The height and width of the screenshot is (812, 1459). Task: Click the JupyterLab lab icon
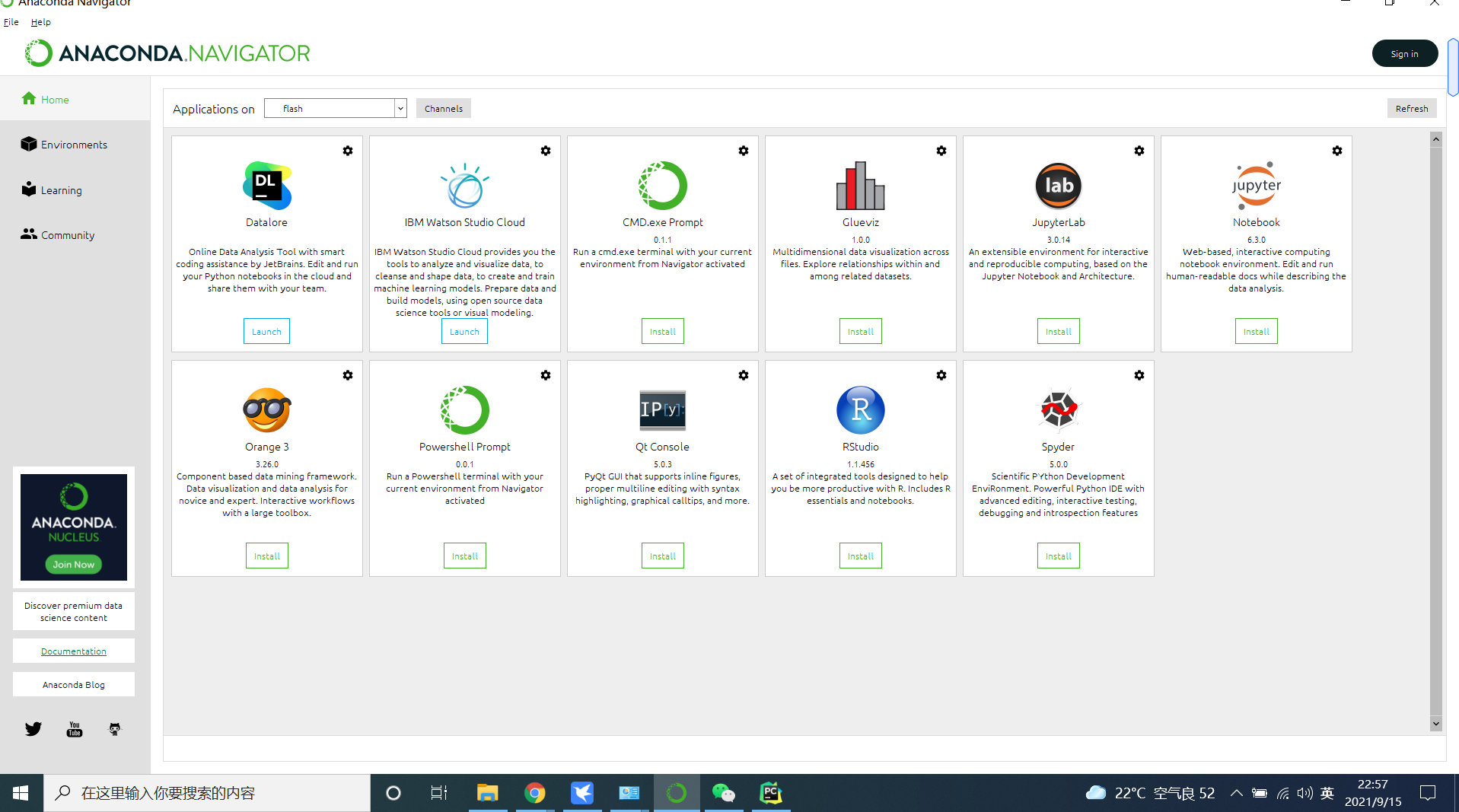coord(1059,185)
